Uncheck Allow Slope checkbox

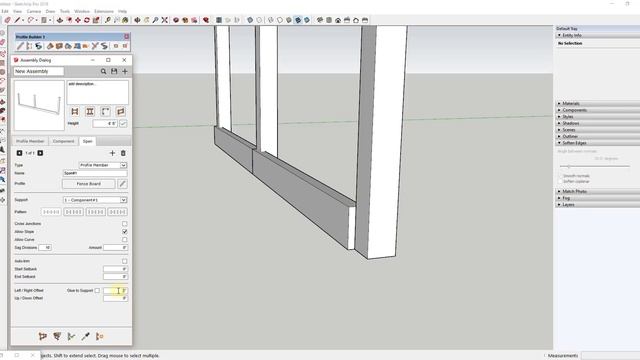click(x=124, y=231)
